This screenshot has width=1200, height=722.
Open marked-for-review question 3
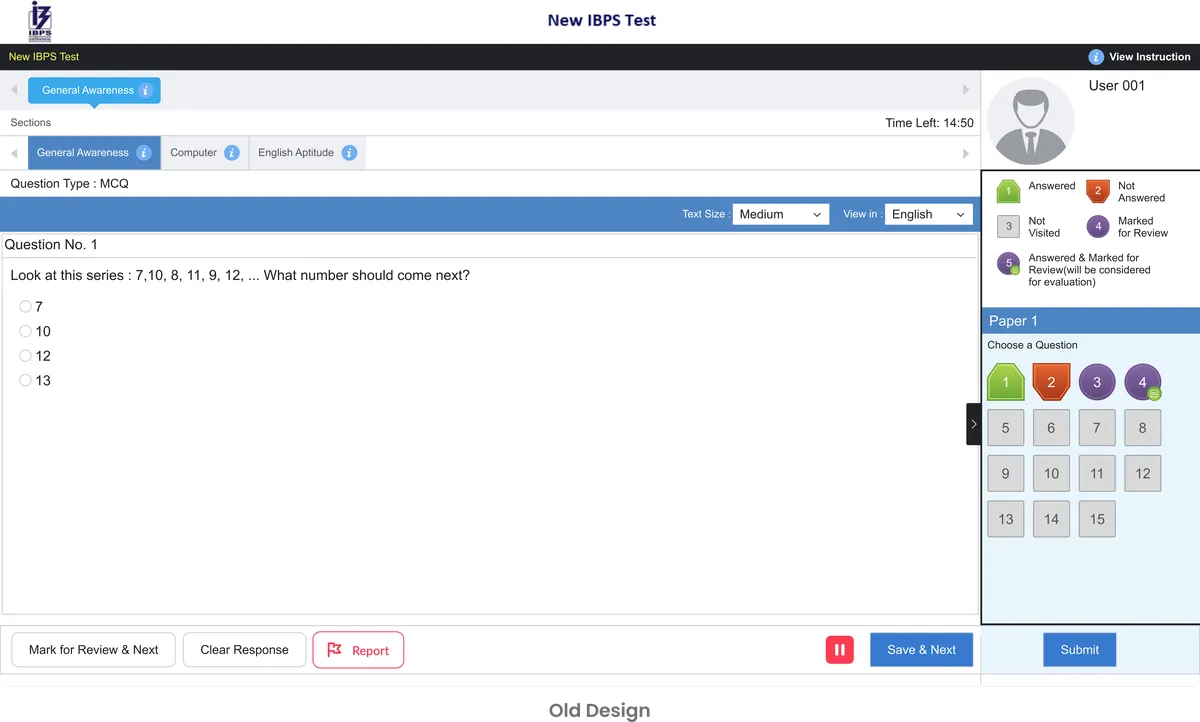tap(1097, 382)
